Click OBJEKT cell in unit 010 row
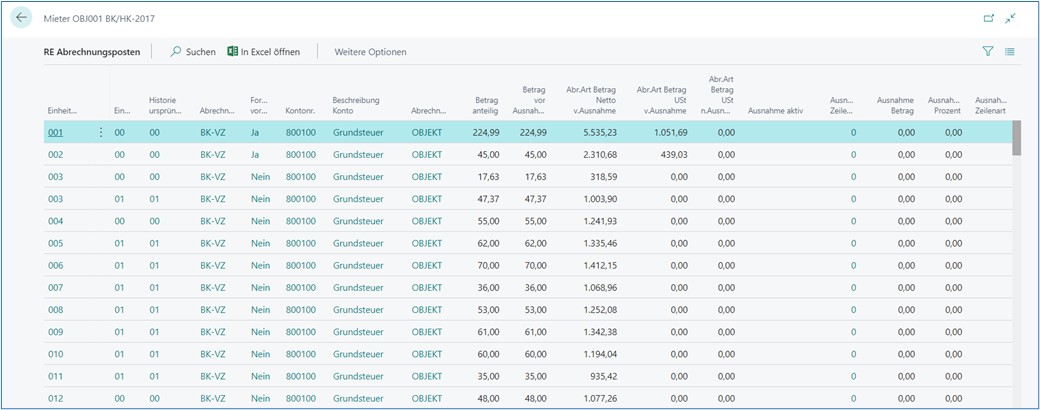1040x410 pixels. [x=427, y=354]
